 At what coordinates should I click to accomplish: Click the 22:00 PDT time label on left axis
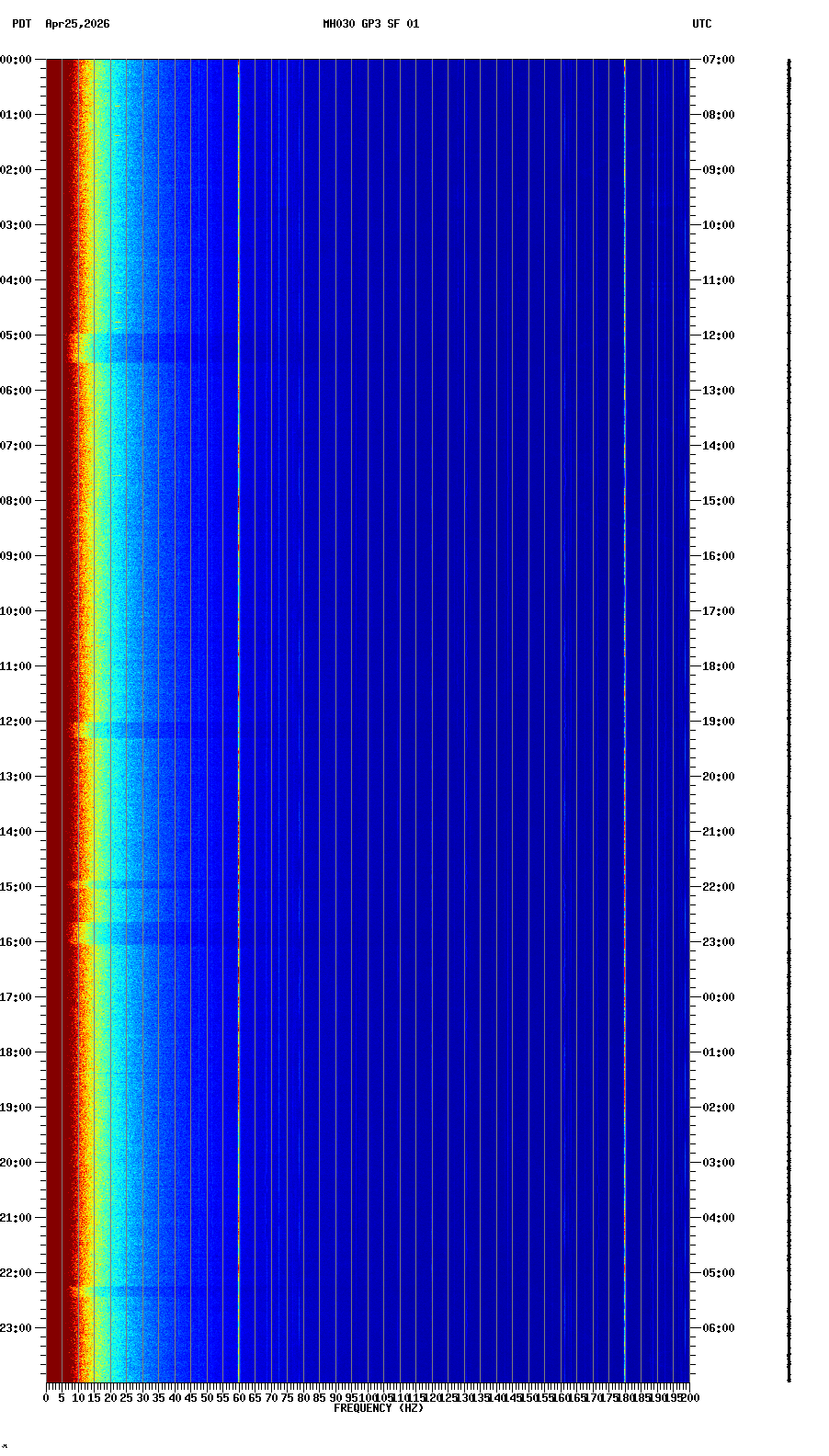pyautogui.click(x=16, y=1273)
